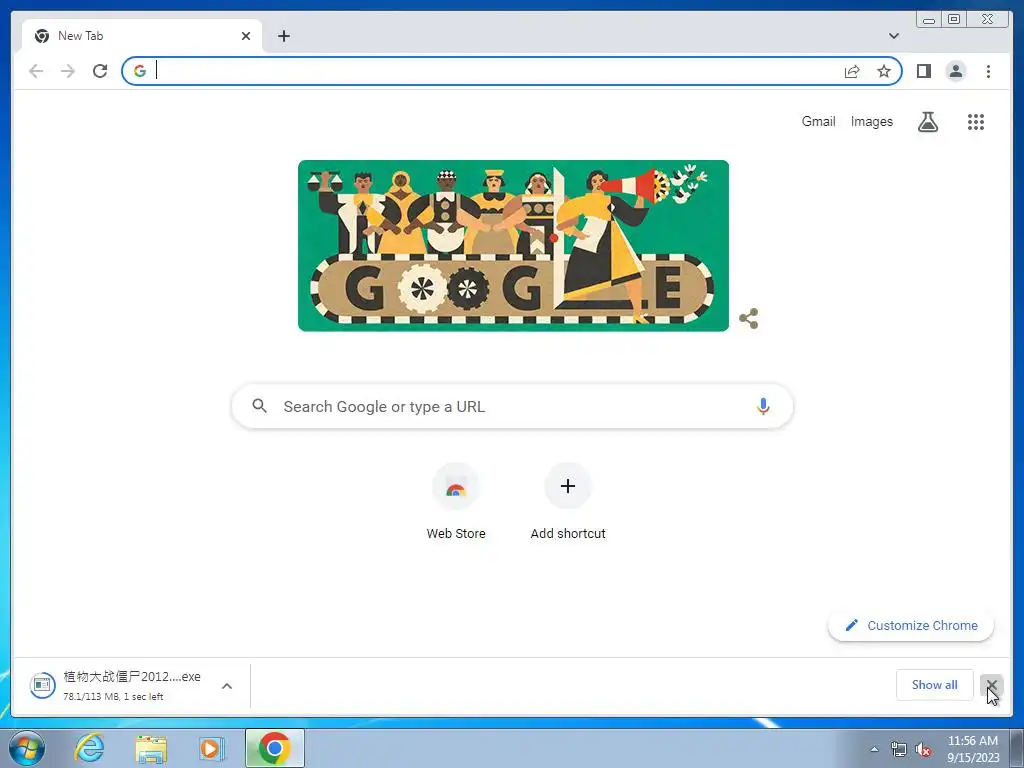Expand download item options chevron
The width and height of the screenshot is (1024, 768).
coord(227,686)
